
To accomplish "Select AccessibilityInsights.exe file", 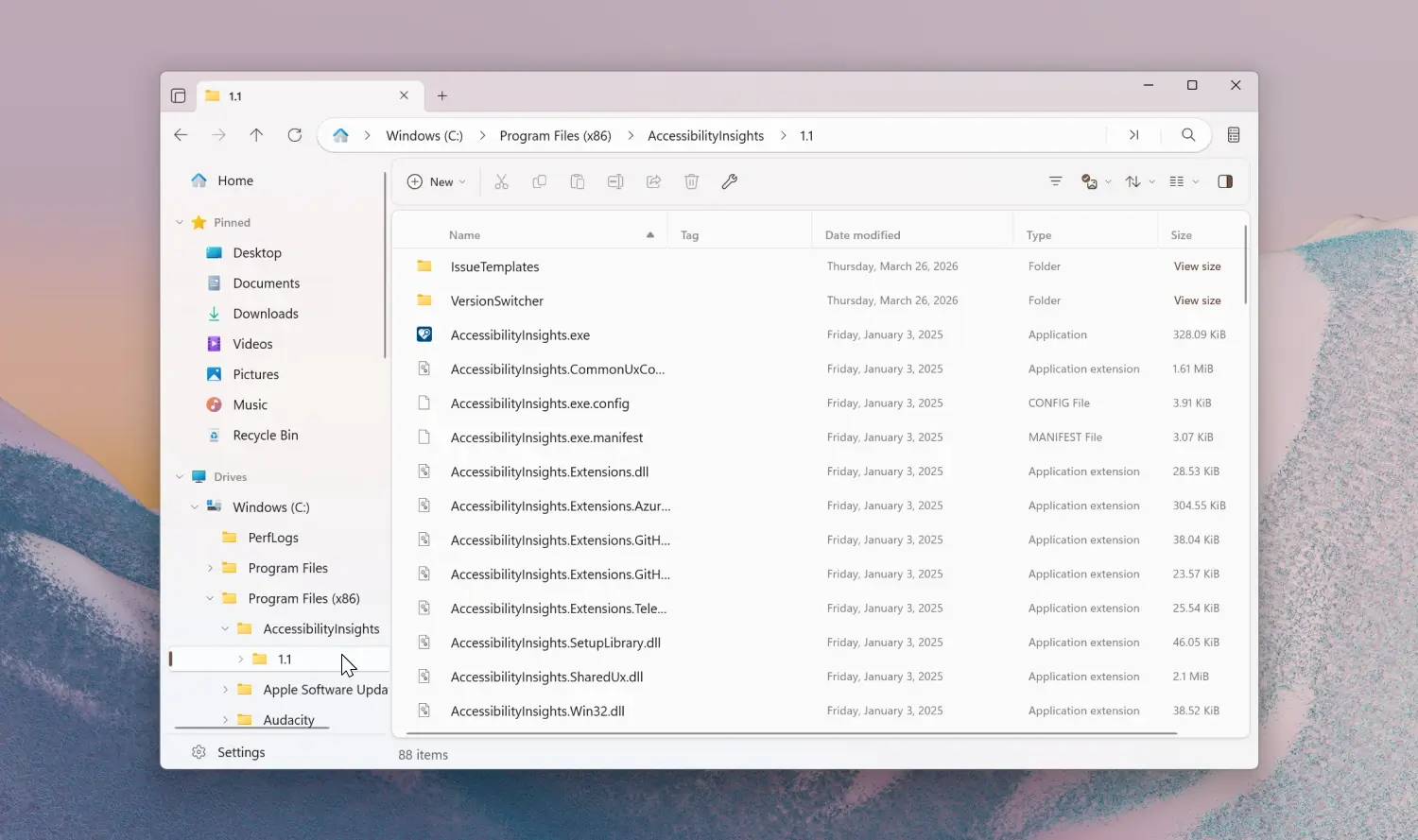I will pyautogui.click(x=820, y=334).
